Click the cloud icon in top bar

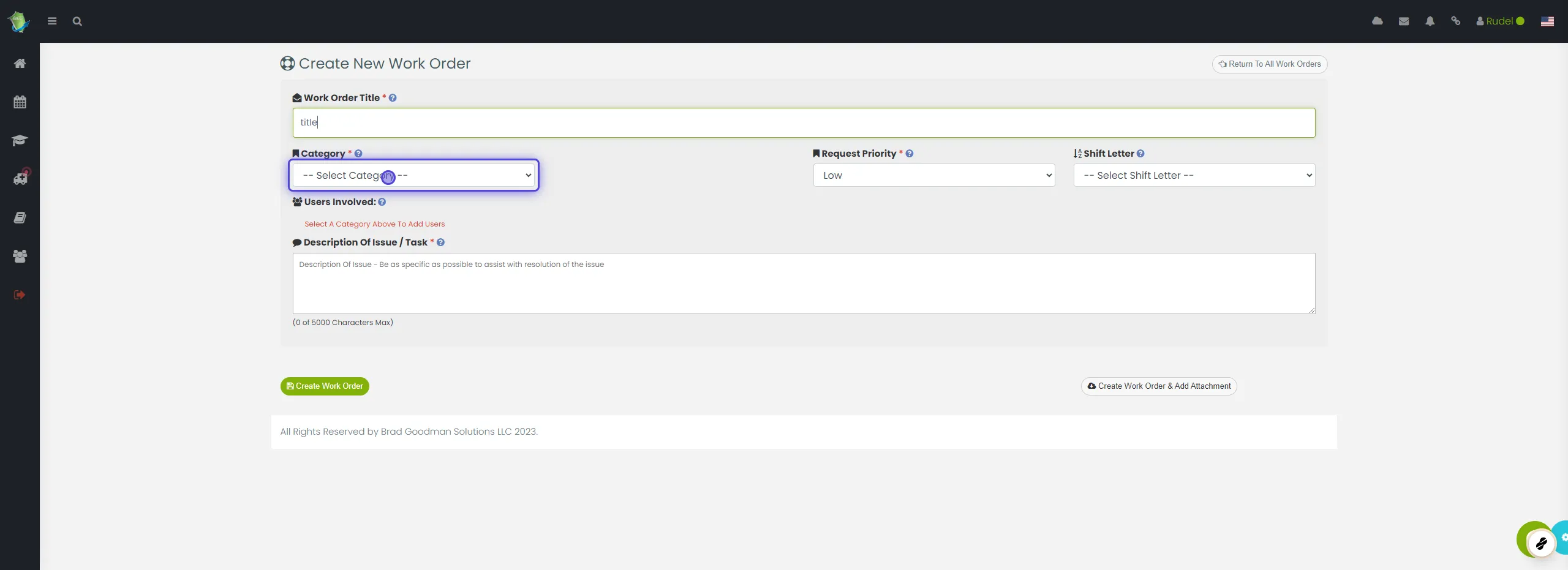tap(1378, 21)
